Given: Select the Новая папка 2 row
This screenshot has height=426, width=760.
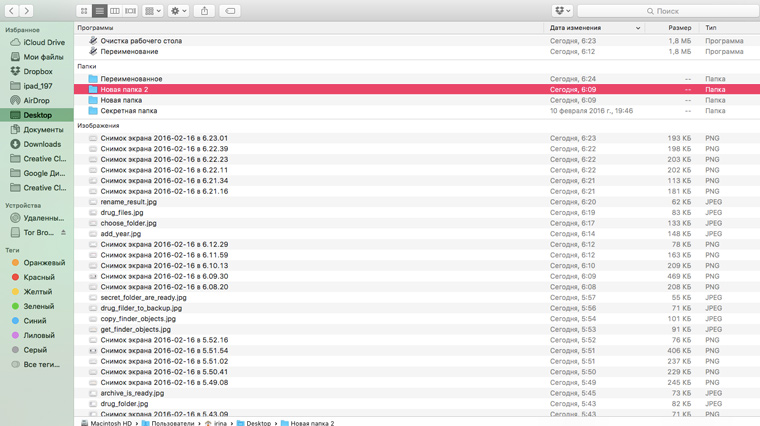Looking at the screenshot, I should click(x=417, y=89).
